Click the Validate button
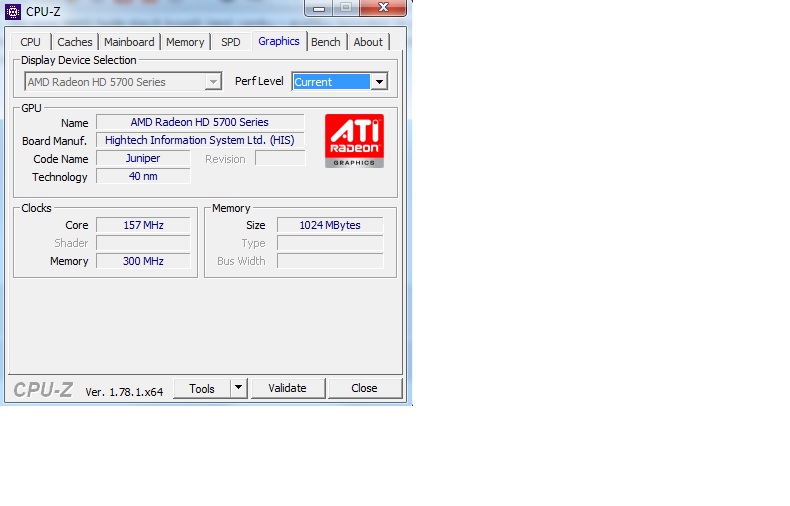Image resolution: width=790 pixels, height=506 pixels. [x=288, y=389]
